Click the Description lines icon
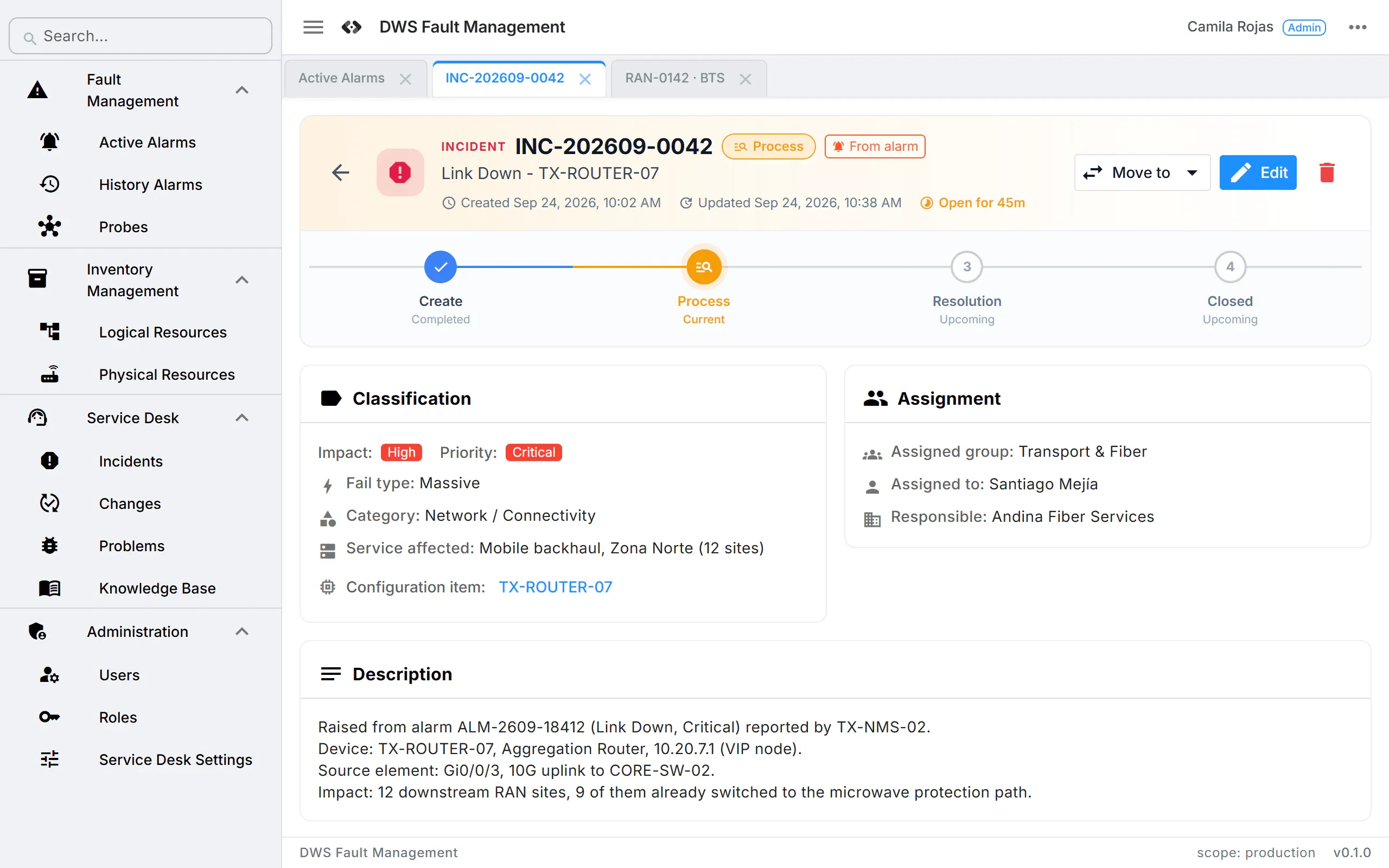The height and width of the screenshot is (868, 1389). pyautogui.click(x=331, y=674)
